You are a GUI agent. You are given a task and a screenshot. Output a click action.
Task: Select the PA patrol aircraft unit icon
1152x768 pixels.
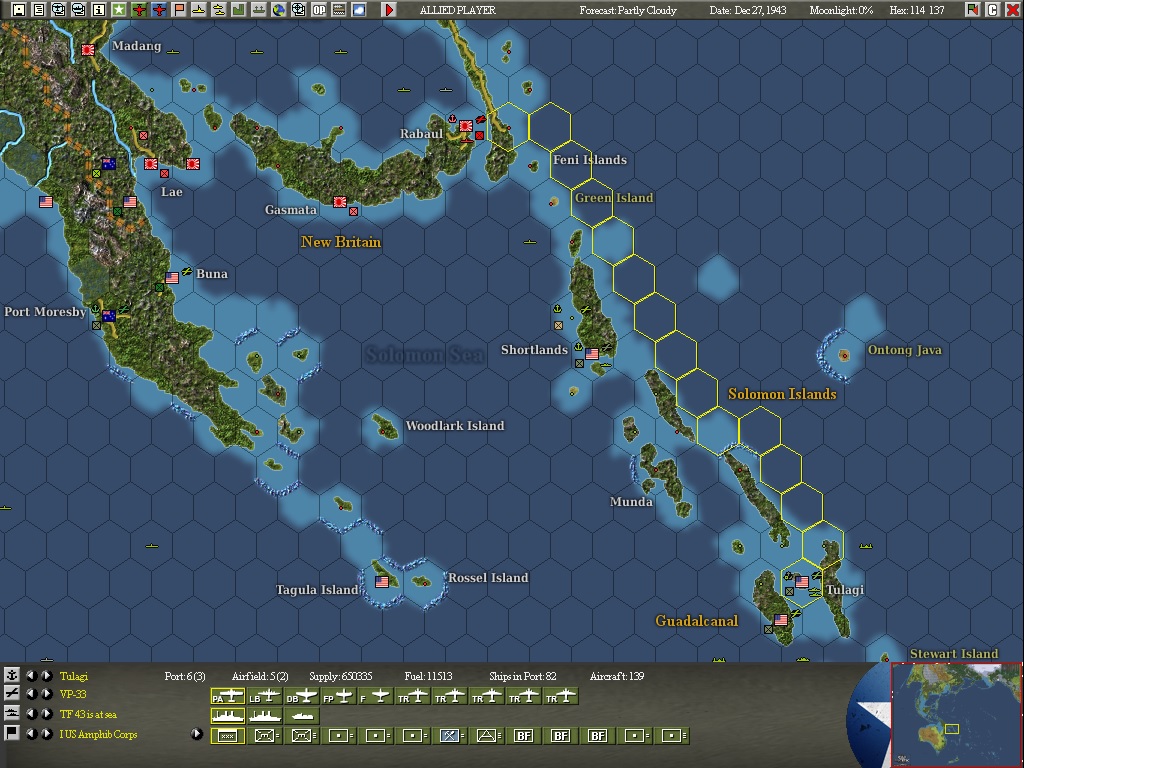coord(228,696)
